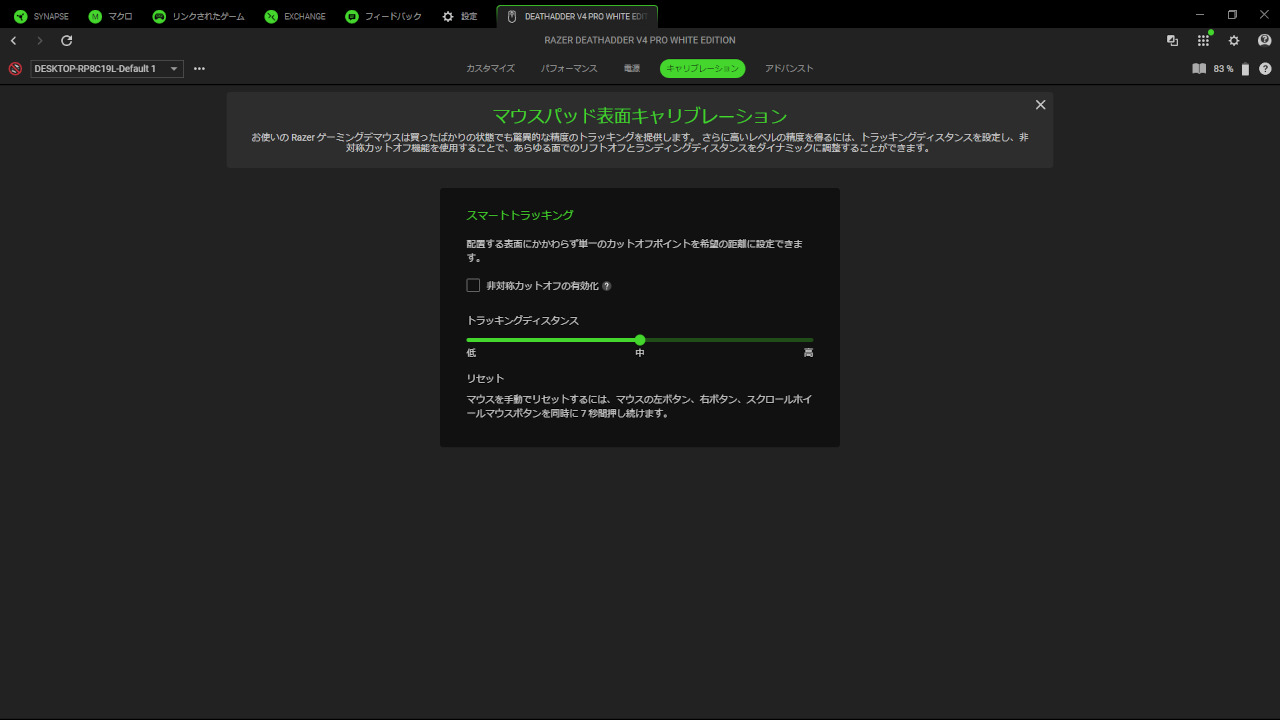Click the 高 label under the slider

[808, 353]
